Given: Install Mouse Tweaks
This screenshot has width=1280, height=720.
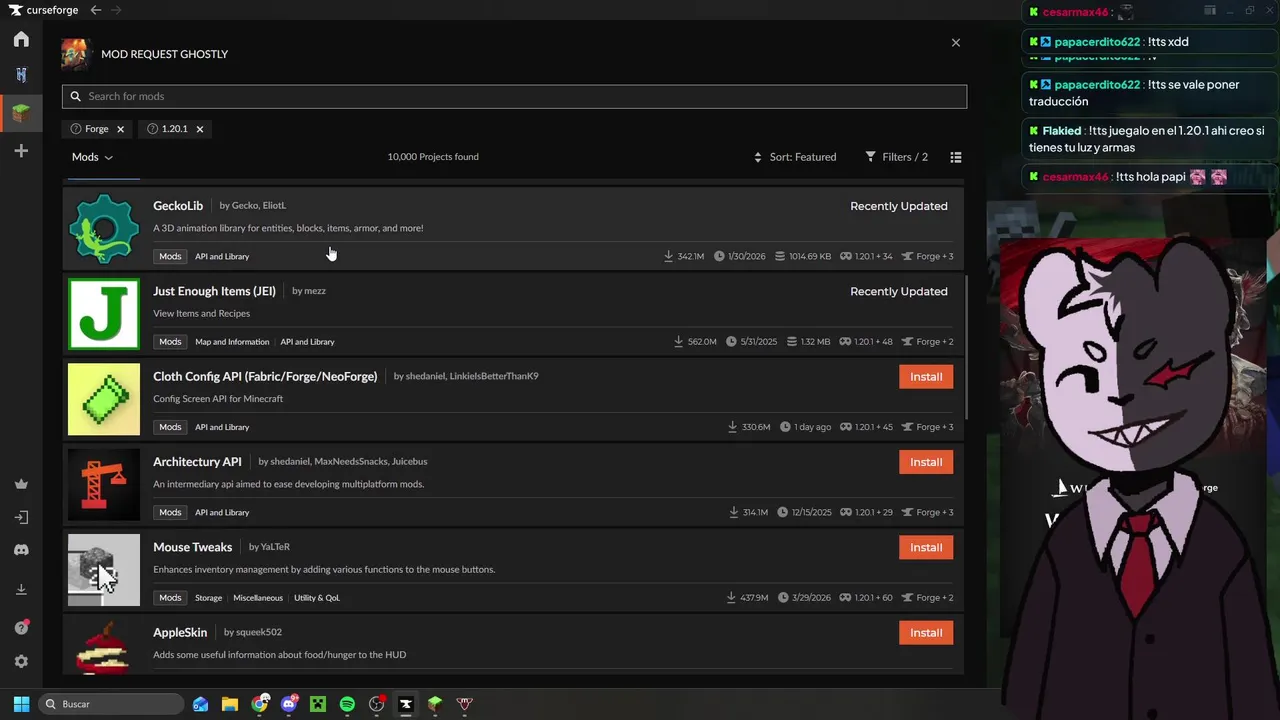Looking at the screenshot, I should click(x=926, y=547).
